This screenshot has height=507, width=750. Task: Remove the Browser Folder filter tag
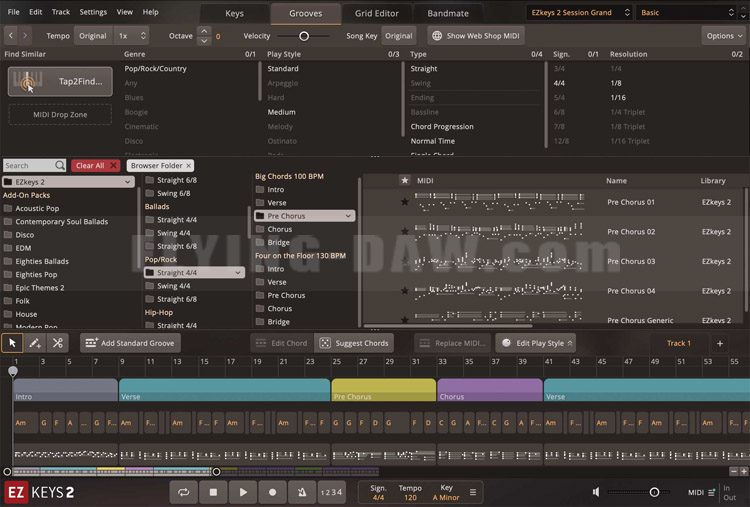click(189, 165)
